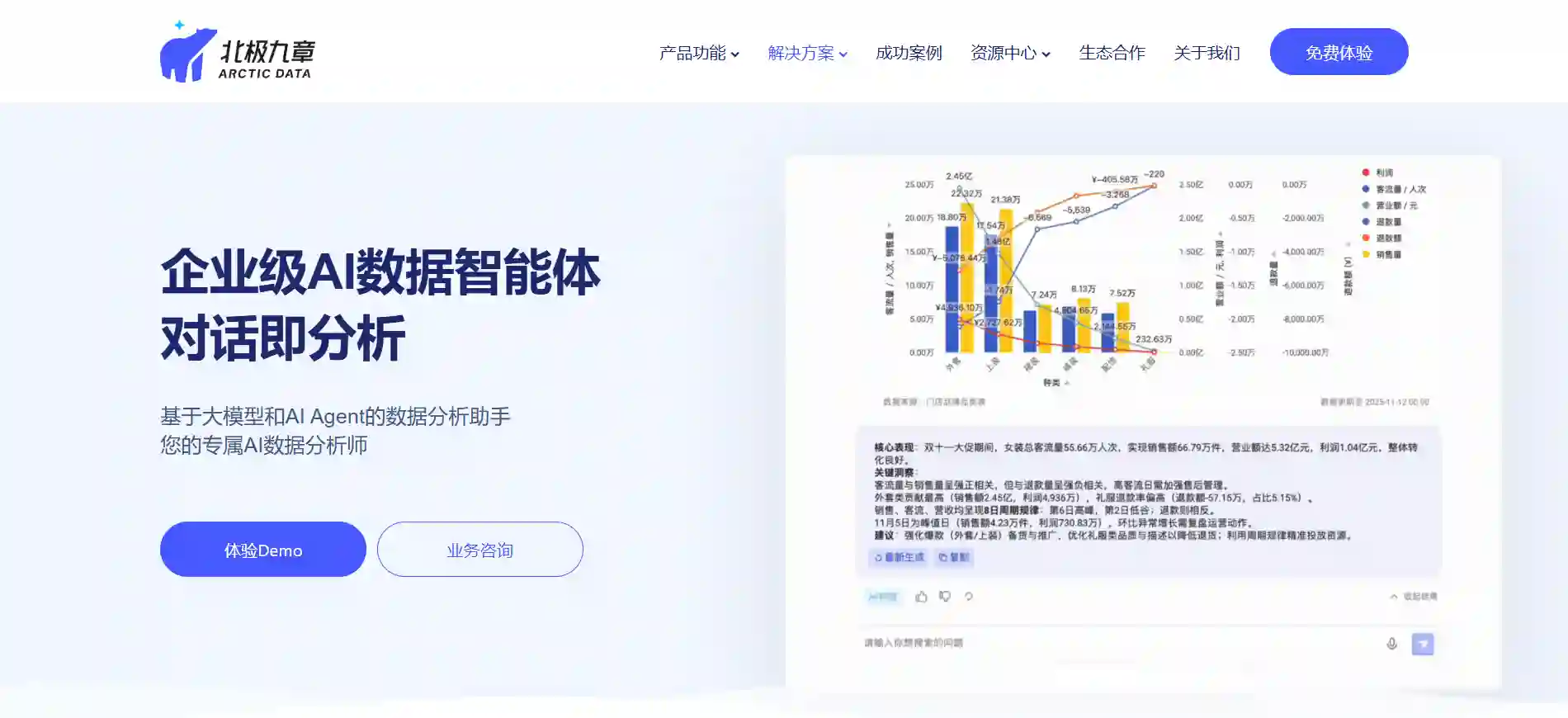Image resolution: width=1568 pixels, height=718 pixels.
Task: Click the 2.45亿 data label on the chart
Action: [959, 176]
